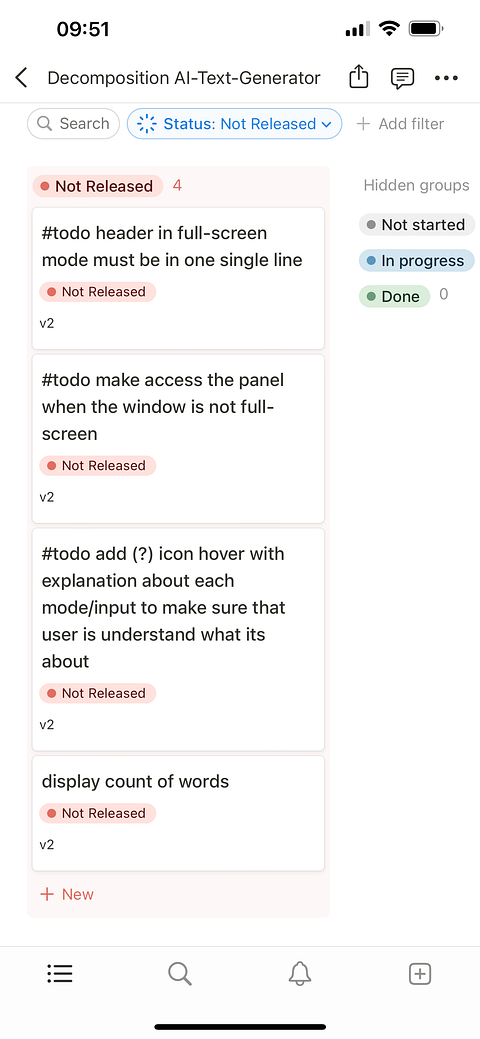
Task: Add a New card to the board
Action: tap(67, 895)
